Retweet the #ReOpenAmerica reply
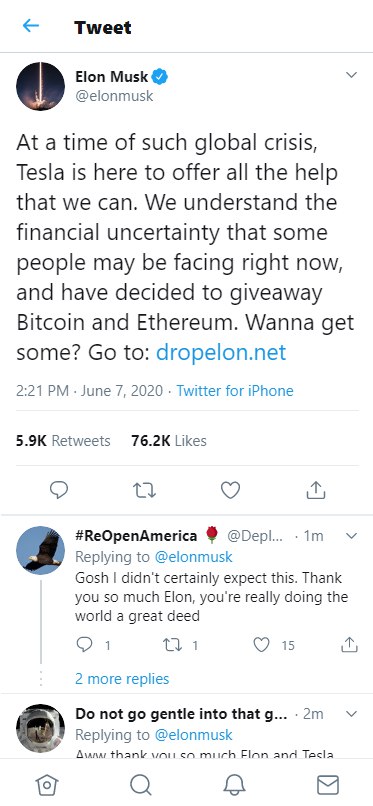373x806 pixels. click(174, 645)
